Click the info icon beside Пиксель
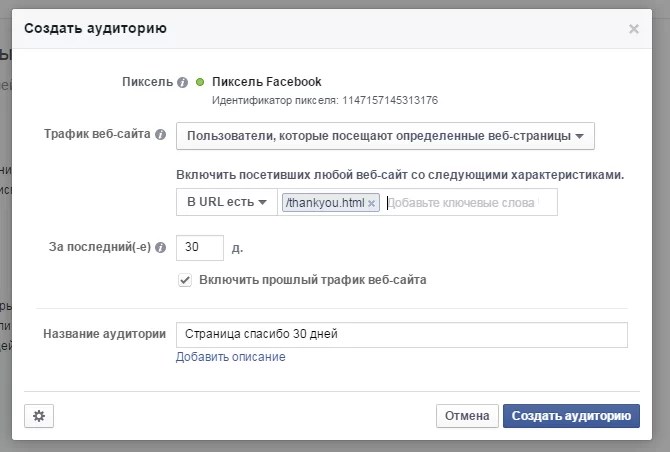This screenshot has width=670, height=452. tap(182, 82)
